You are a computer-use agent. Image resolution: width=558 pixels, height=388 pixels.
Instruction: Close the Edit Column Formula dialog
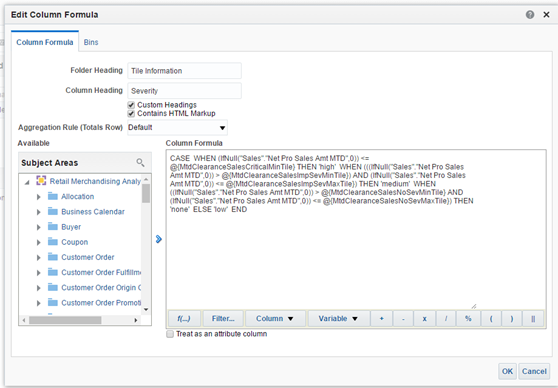point(546,15)
